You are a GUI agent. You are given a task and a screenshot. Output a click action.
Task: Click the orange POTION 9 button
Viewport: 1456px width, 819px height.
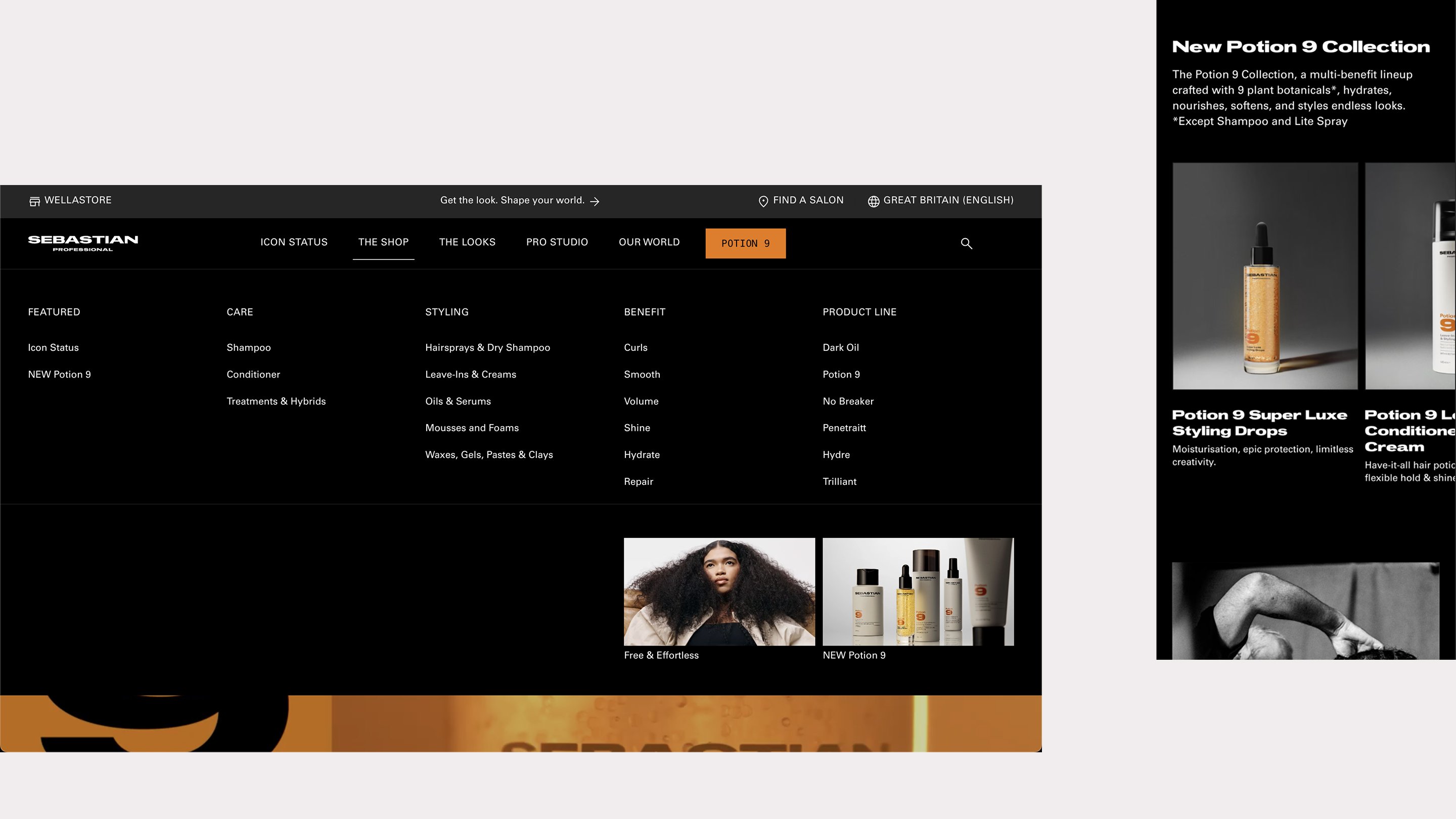pos(746,244)
